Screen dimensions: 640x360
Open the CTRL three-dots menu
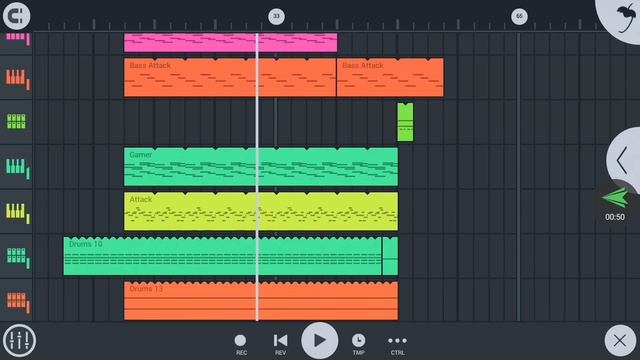pos(397,344)
